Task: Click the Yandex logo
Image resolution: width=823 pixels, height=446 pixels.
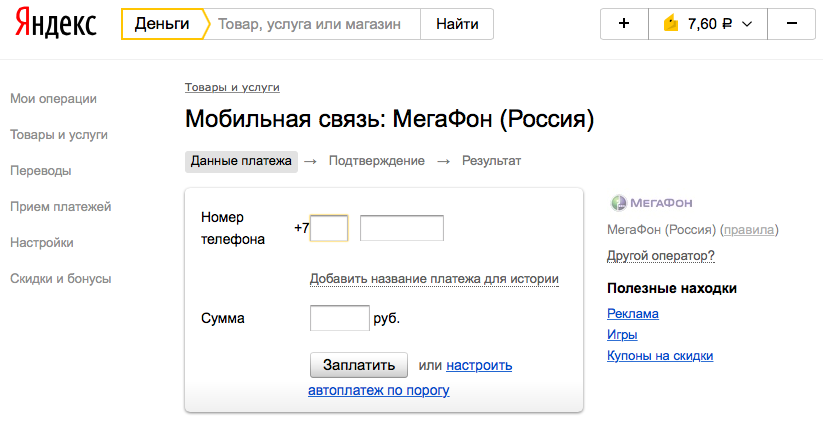Action: pyautogui.click(x=56, y=24)
